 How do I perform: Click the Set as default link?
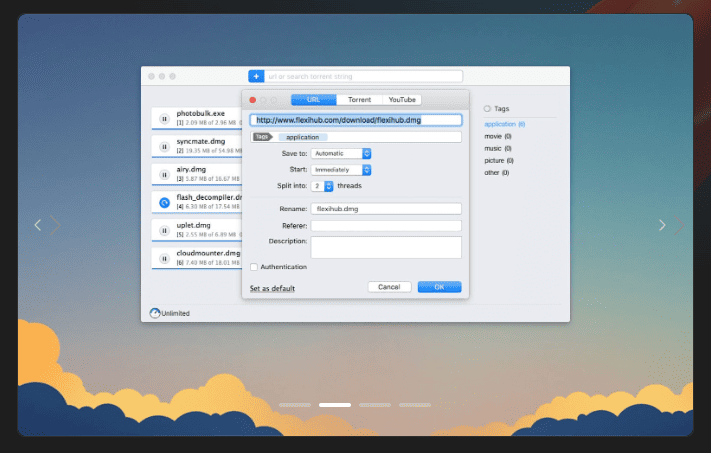pos(272,288)
